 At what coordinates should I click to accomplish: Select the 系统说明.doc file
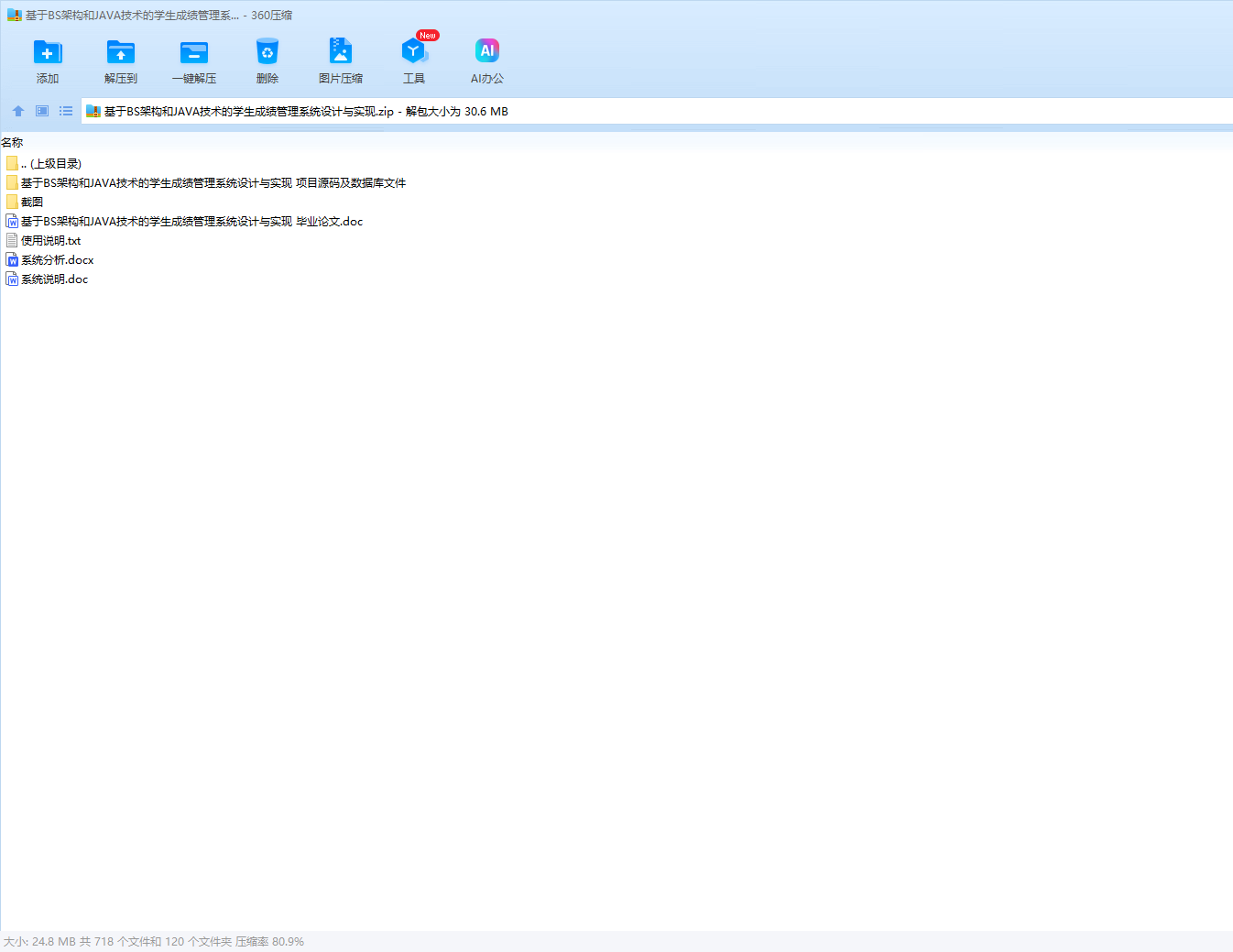47,279
